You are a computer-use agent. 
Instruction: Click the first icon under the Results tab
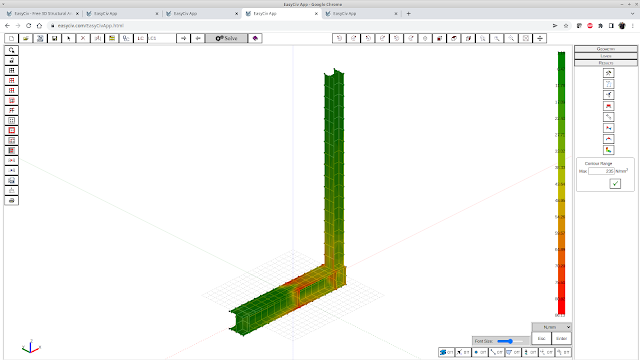(x=609, y=73)
